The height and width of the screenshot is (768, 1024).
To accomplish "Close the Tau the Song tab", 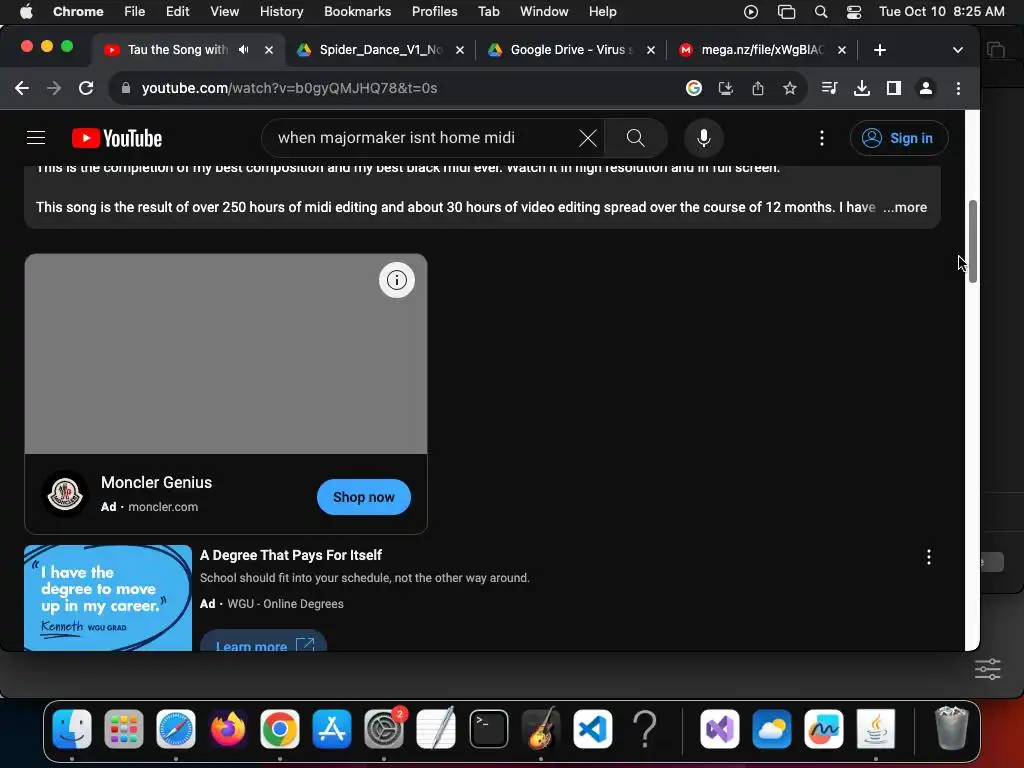I will point(268,50).
